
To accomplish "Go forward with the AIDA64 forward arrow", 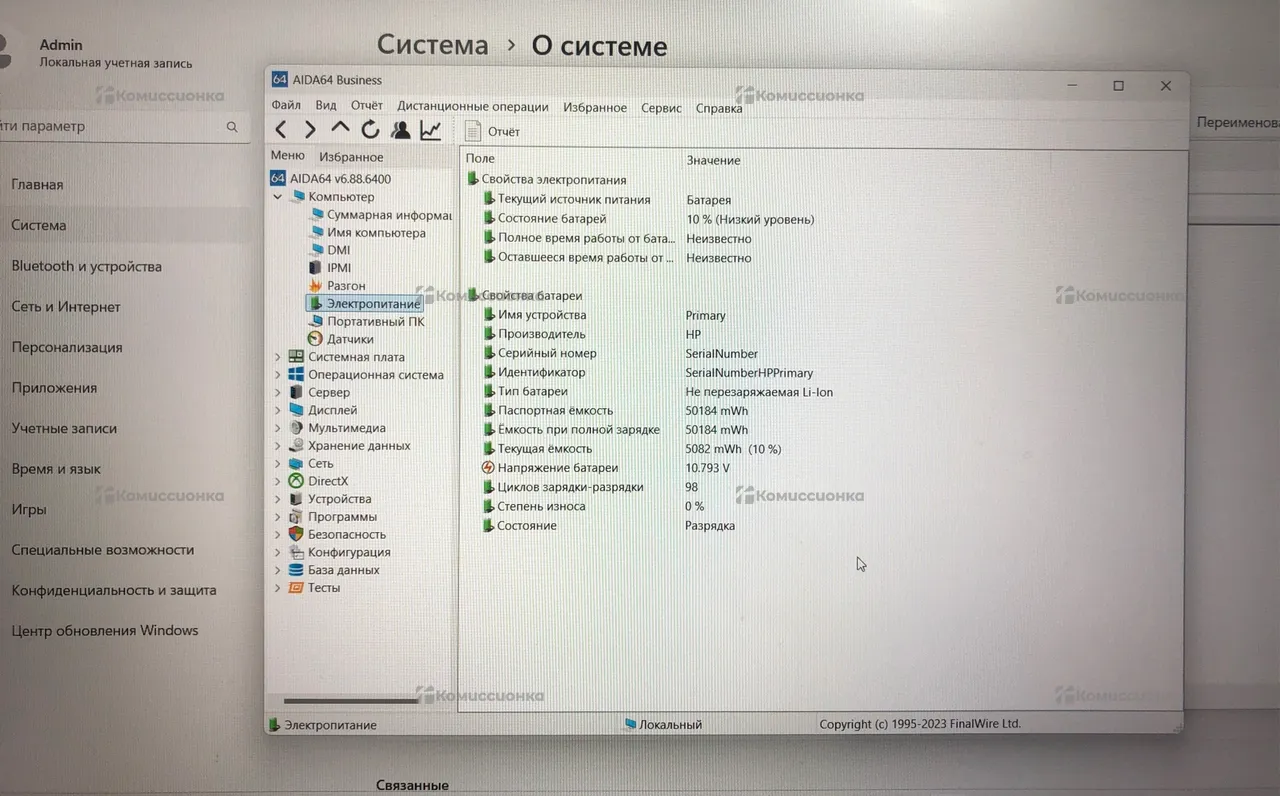I will pyautogui.click(x=310, y=129).
